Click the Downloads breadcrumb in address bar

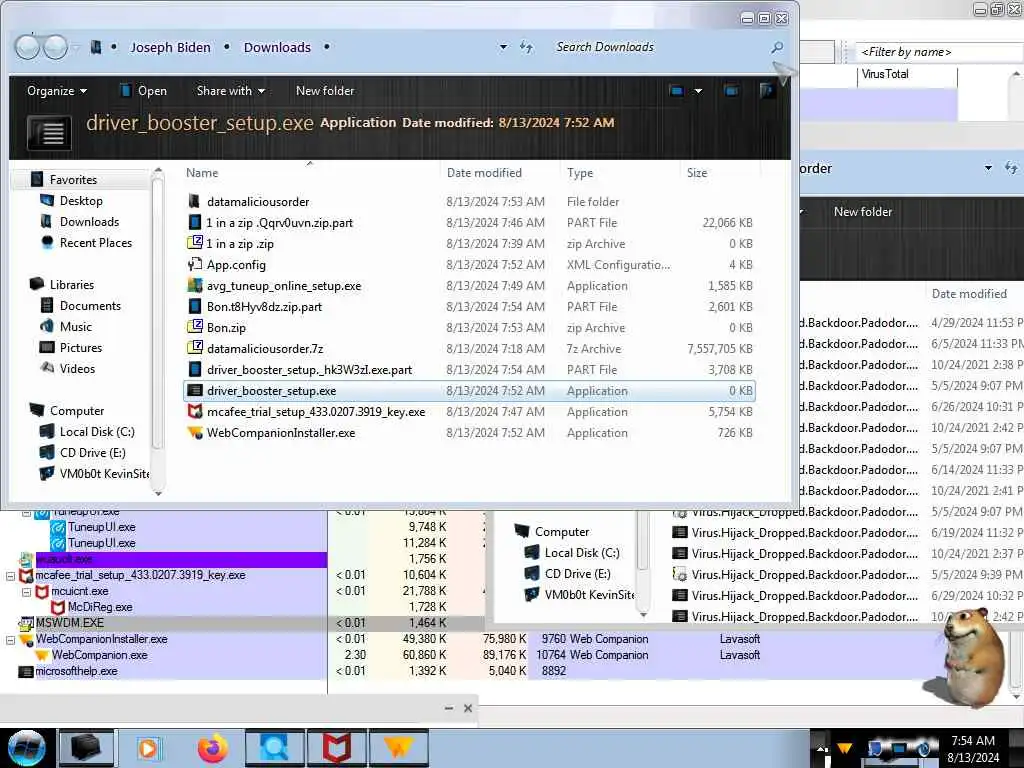pyautogui.click(x=277, y=47)
